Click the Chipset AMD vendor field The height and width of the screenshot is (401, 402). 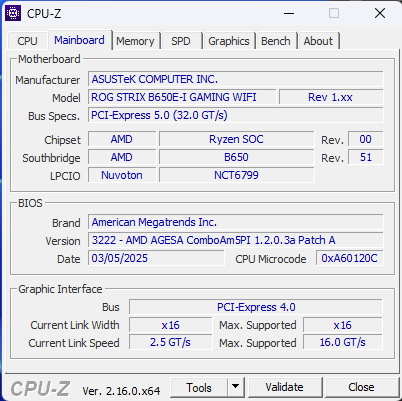click(122, 139)
